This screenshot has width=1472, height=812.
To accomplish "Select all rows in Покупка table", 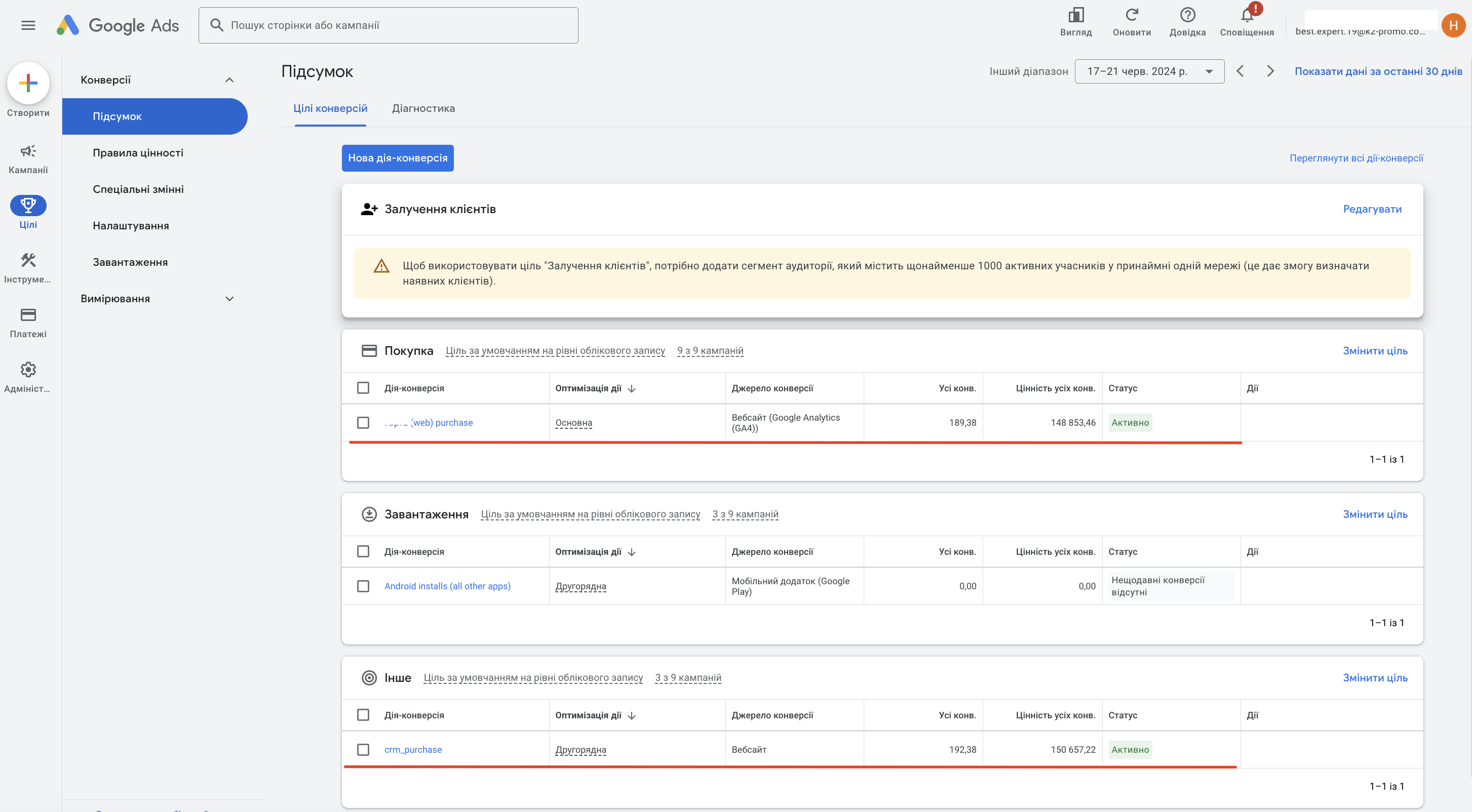I will (x=363, y=388).
